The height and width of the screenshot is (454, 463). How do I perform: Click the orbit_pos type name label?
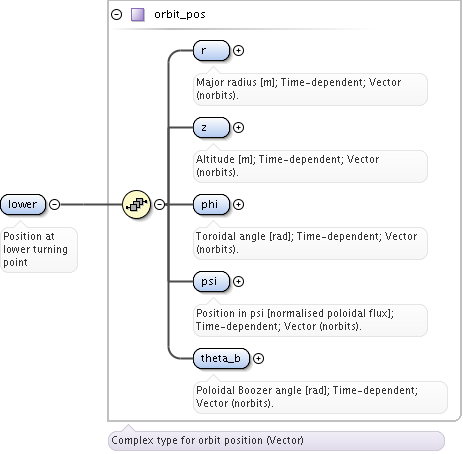point(180,15)
